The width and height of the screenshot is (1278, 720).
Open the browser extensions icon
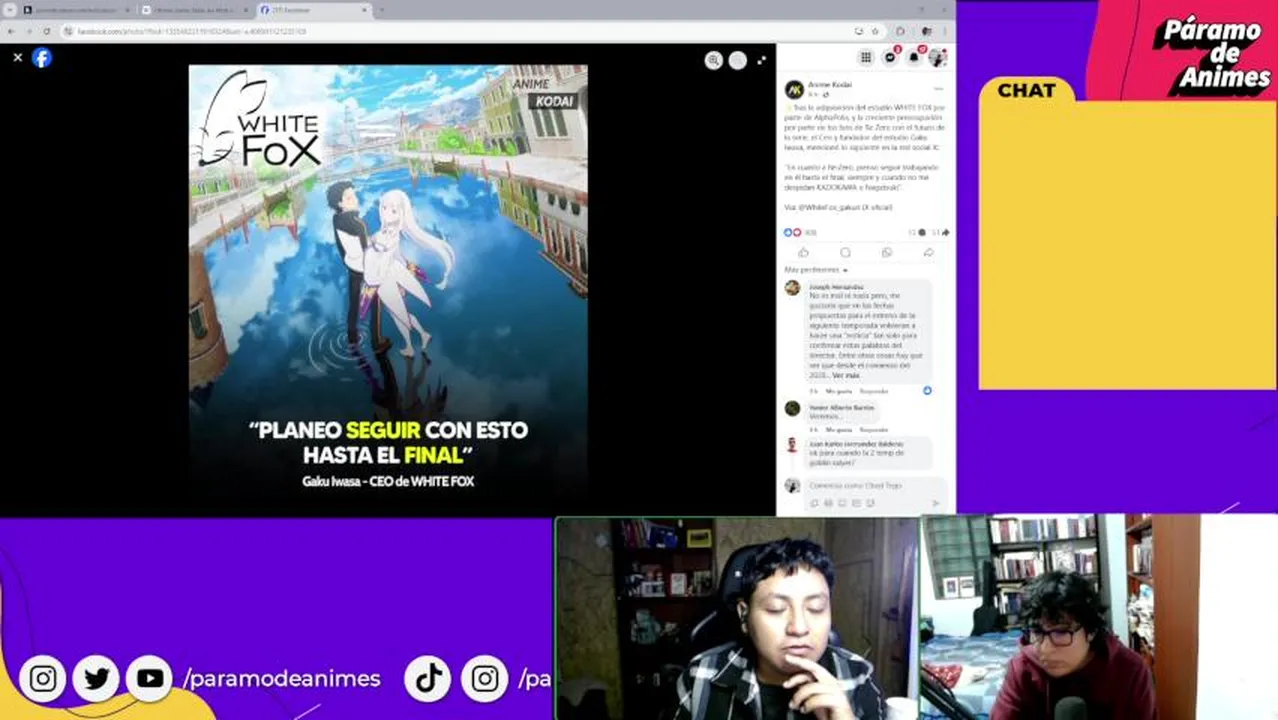click(900, 31)
